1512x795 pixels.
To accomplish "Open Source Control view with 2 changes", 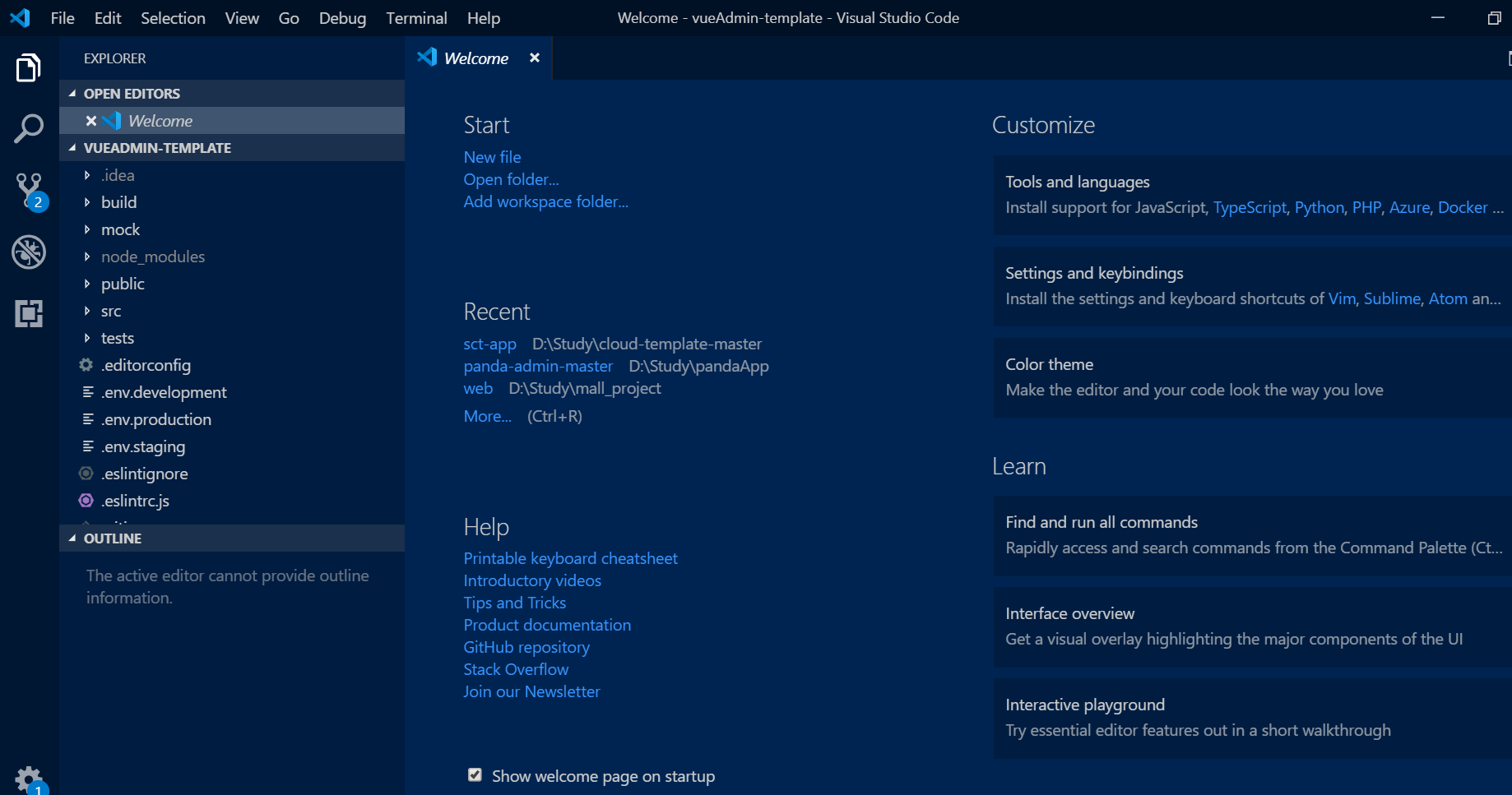I will [x=30, y=192].
